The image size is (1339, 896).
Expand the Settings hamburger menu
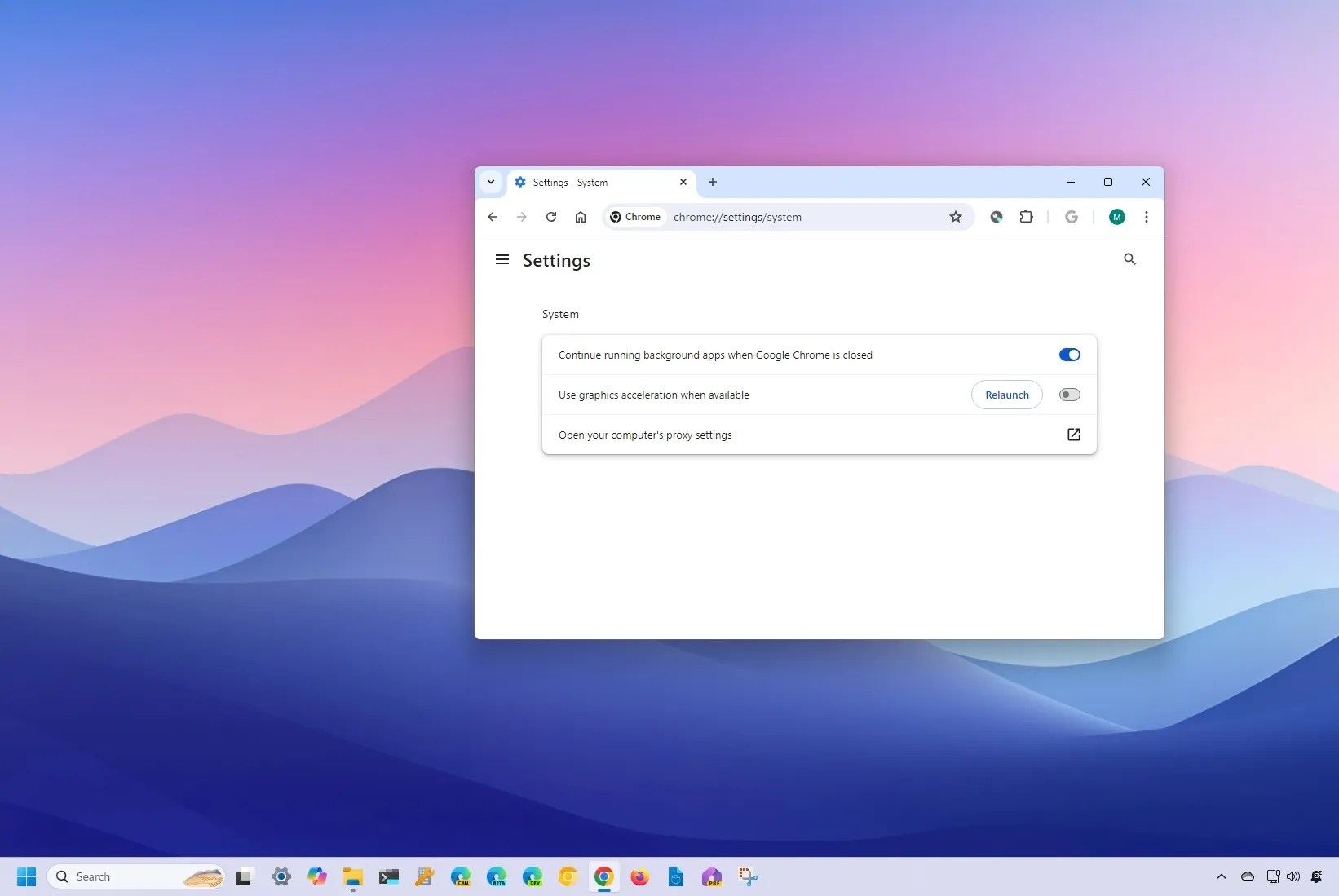(502, 259)
